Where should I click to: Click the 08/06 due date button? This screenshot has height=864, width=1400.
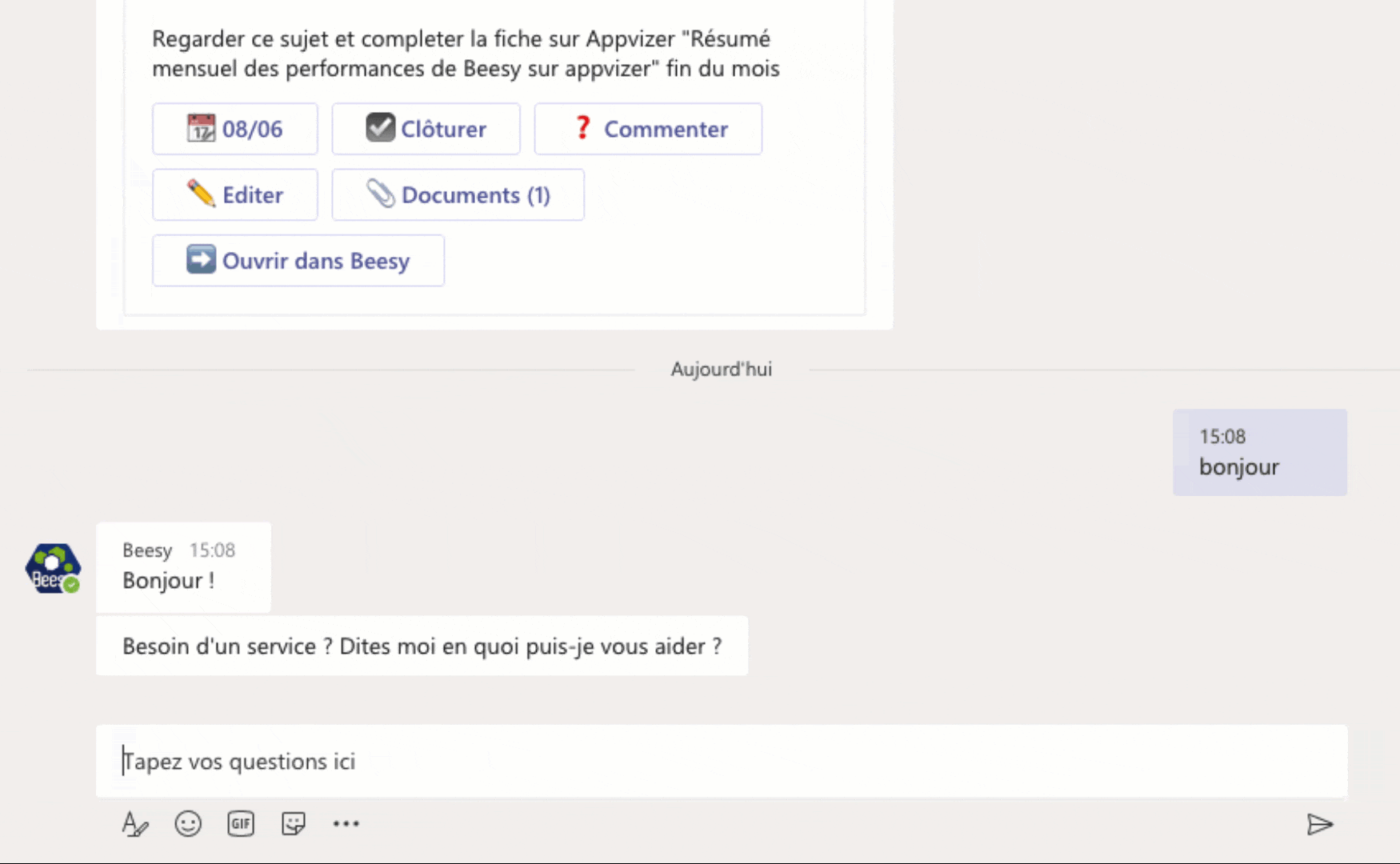point(235,129)
